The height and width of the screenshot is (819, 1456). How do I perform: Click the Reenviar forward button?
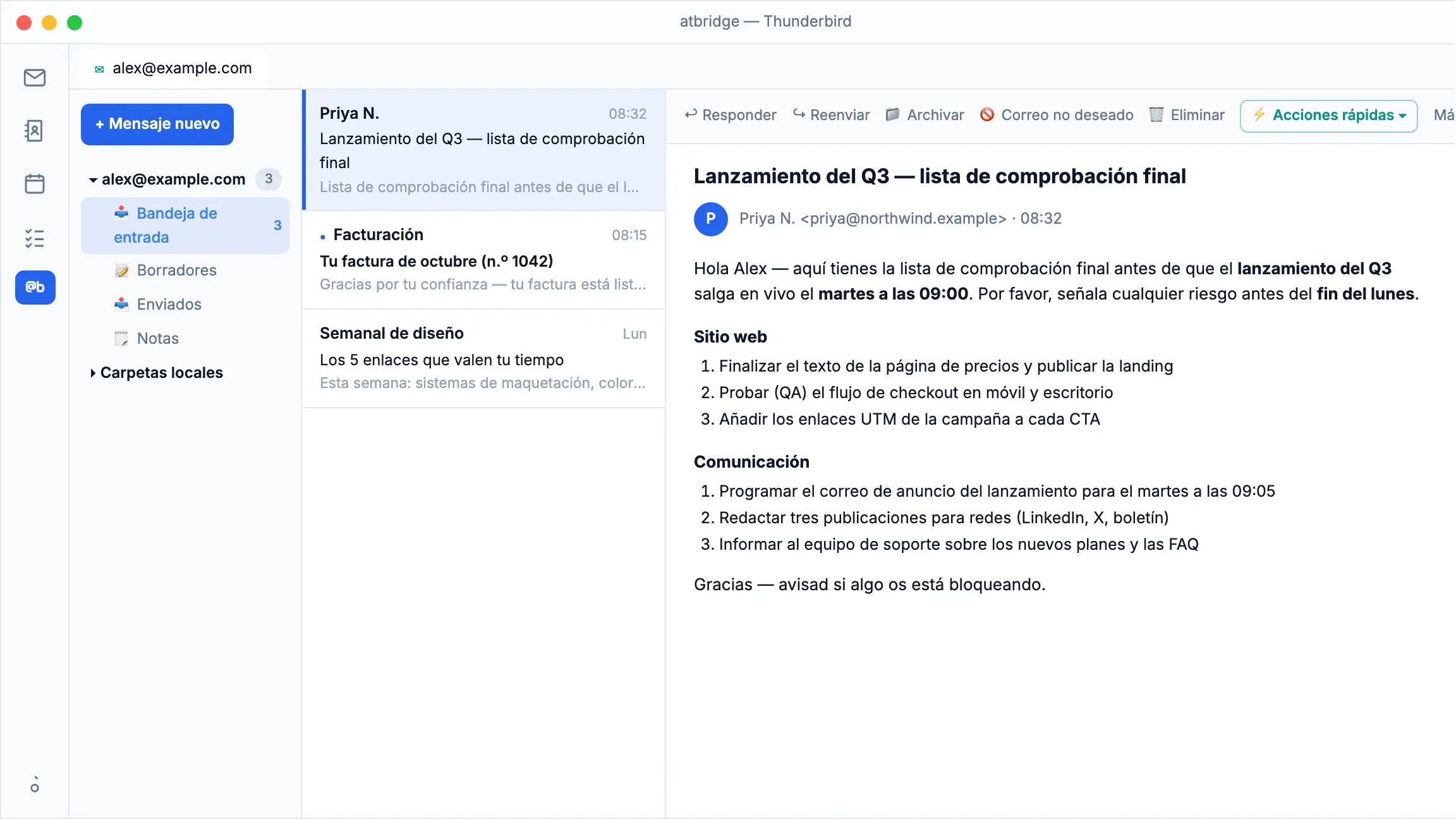[831, 115]
